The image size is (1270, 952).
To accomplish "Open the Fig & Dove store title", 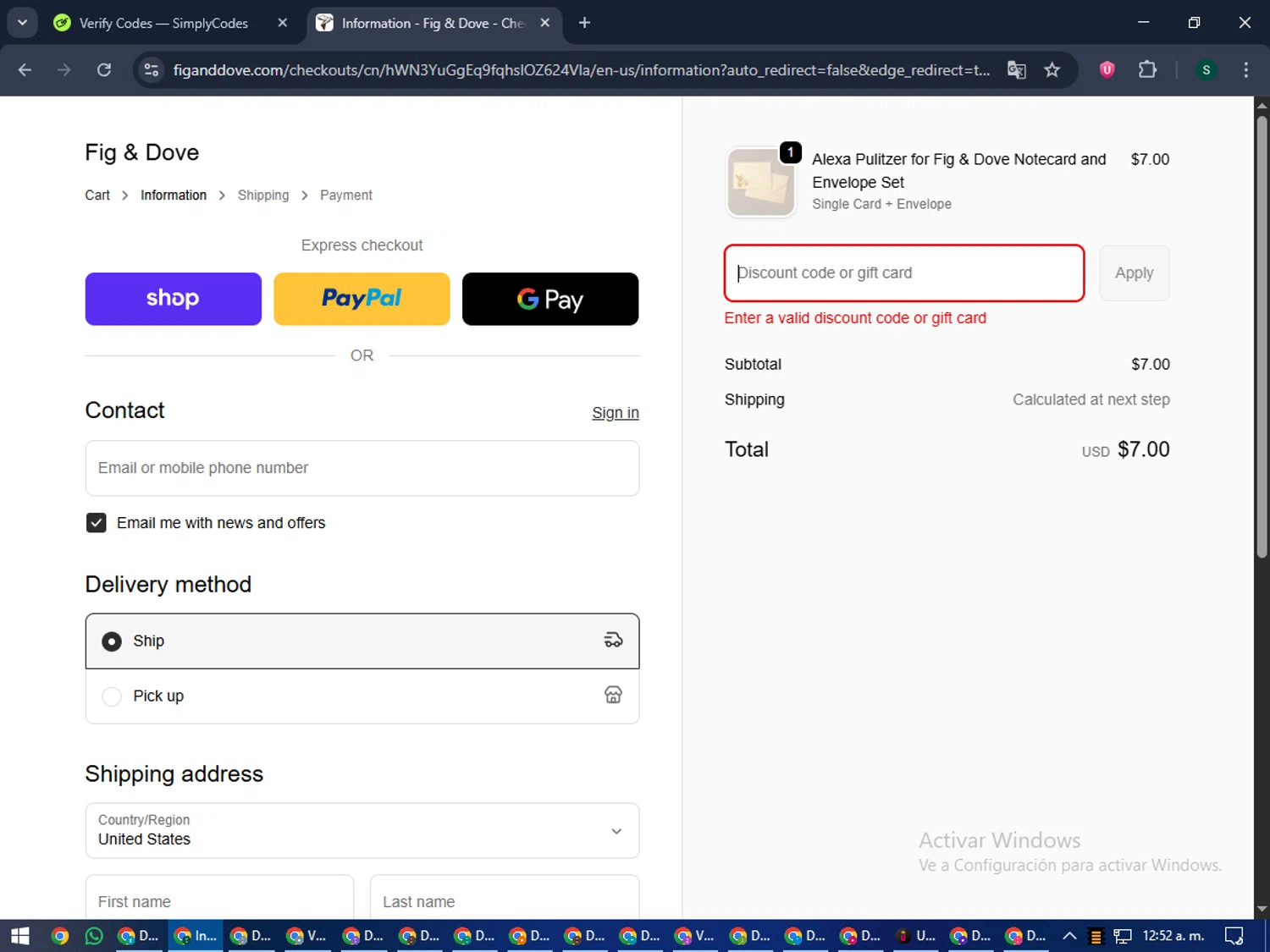I will click(142, 152).
